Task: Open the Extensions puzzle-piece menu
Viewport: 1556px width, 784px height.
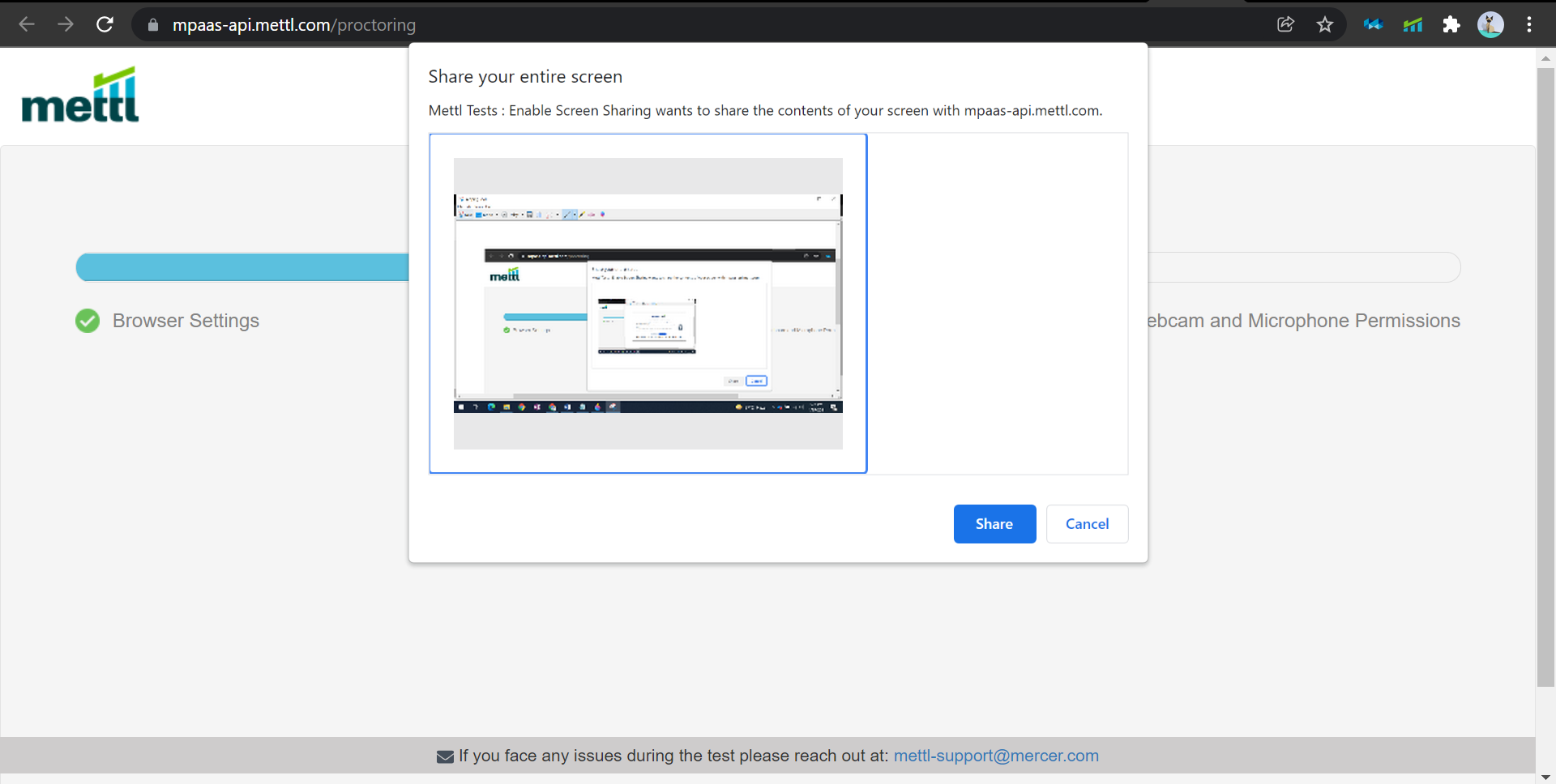Action: [x=1451, y=24]
